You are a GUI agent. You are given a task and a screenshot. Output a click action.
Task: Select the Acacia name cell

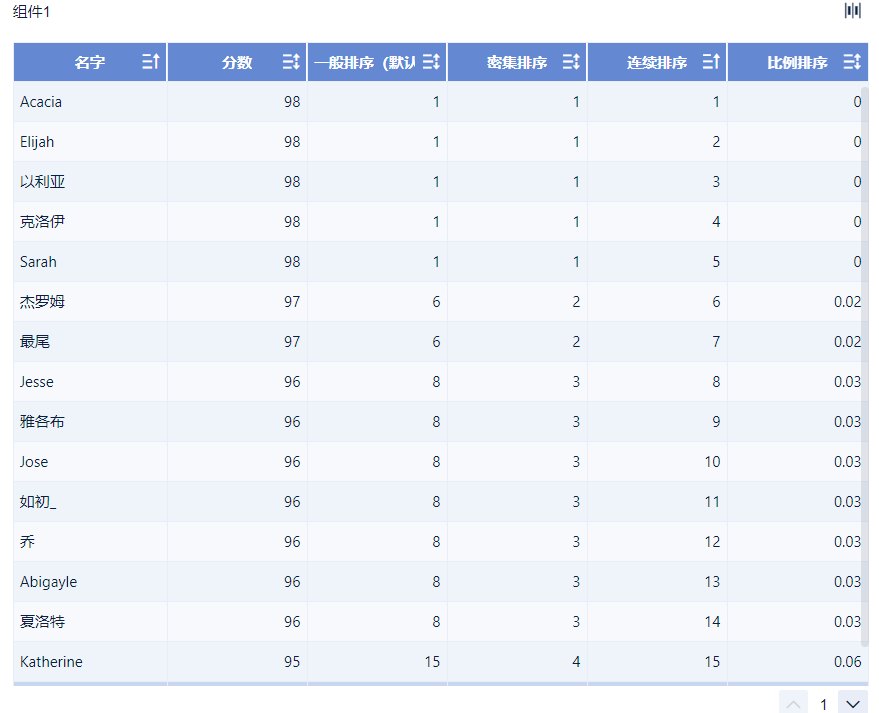click(x=41, y=102)
